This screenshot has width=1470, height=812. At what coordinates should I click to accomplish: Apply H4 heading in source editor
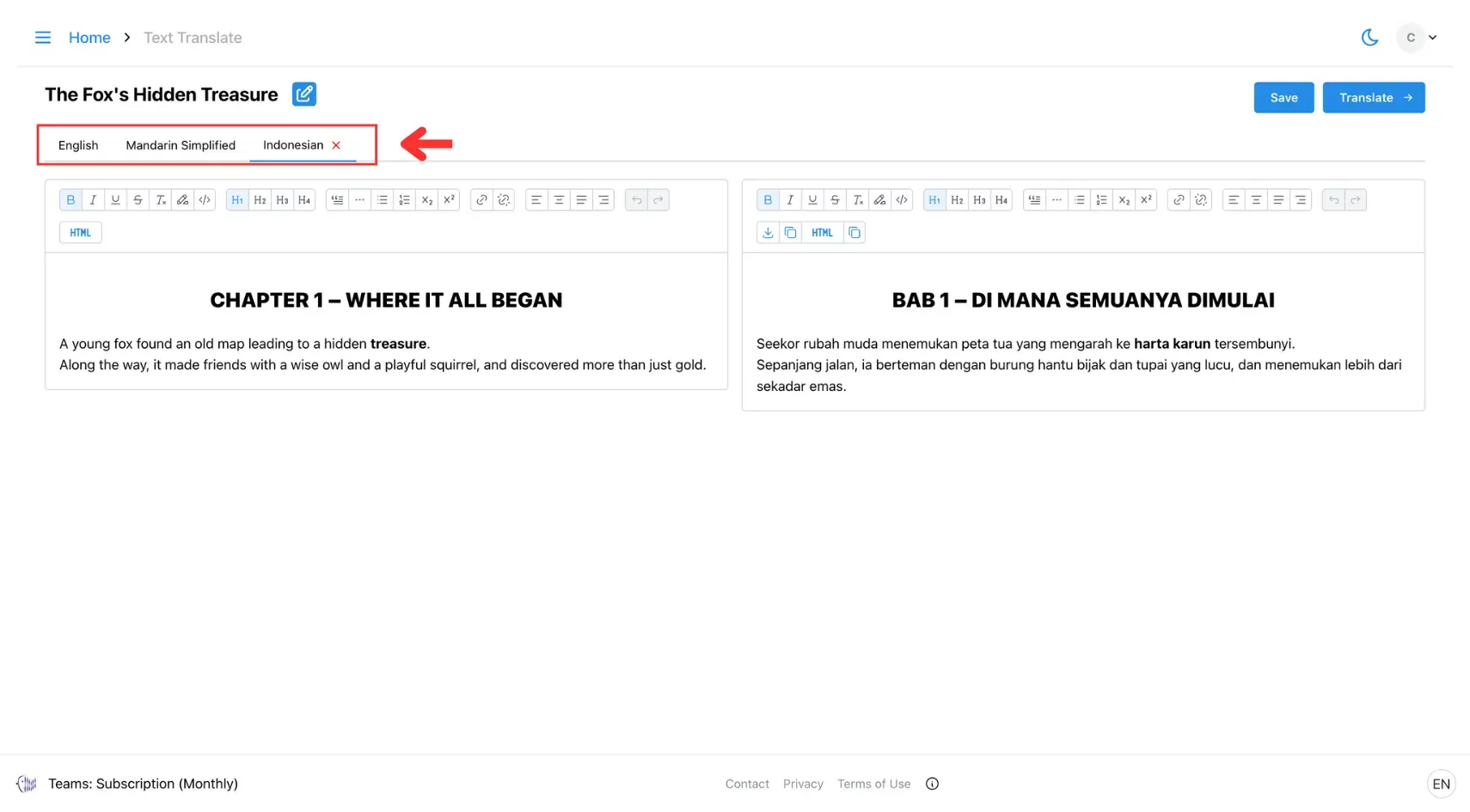(x=304, y=200)
